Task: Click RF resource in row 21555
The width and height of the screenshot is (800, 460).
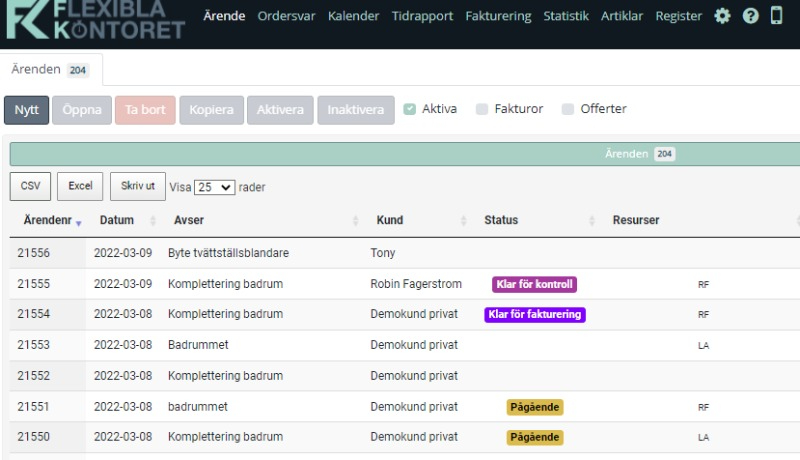Action: click(x=704, y=285)
